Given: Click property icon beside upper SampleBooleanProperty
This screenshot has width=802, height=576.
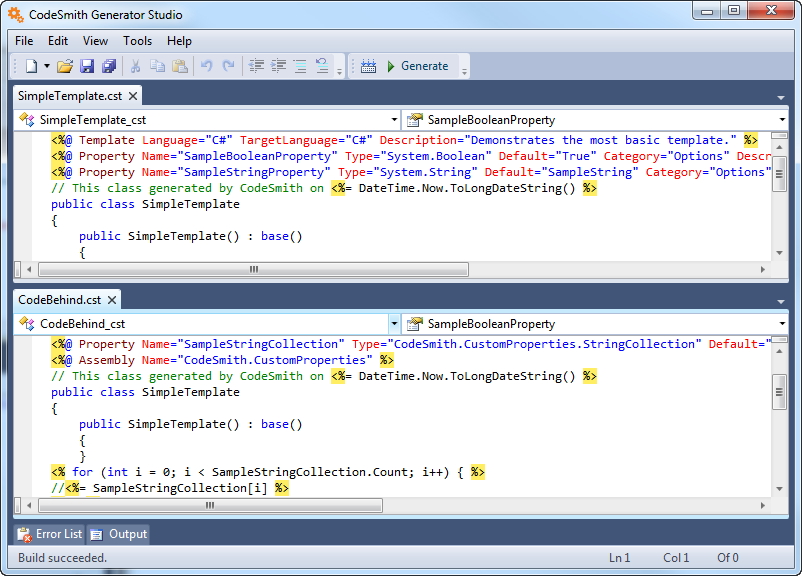Looking at the screenshot, I should 415,120.
